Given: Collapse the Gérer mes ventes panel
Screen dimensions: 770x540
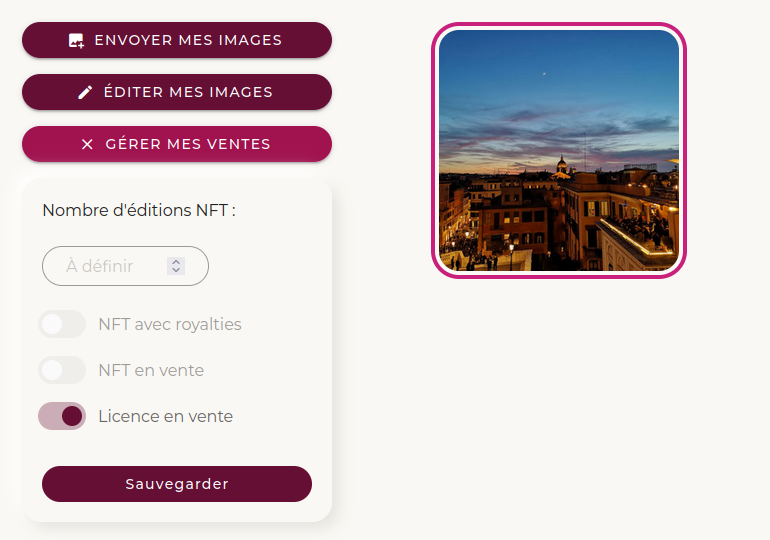Looking at the screenshot, I should [x=177, y=144].
